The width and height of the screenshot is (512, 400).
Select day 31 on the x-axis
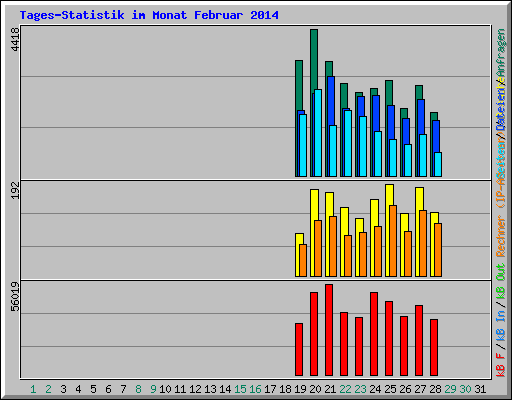coord(480,389)
